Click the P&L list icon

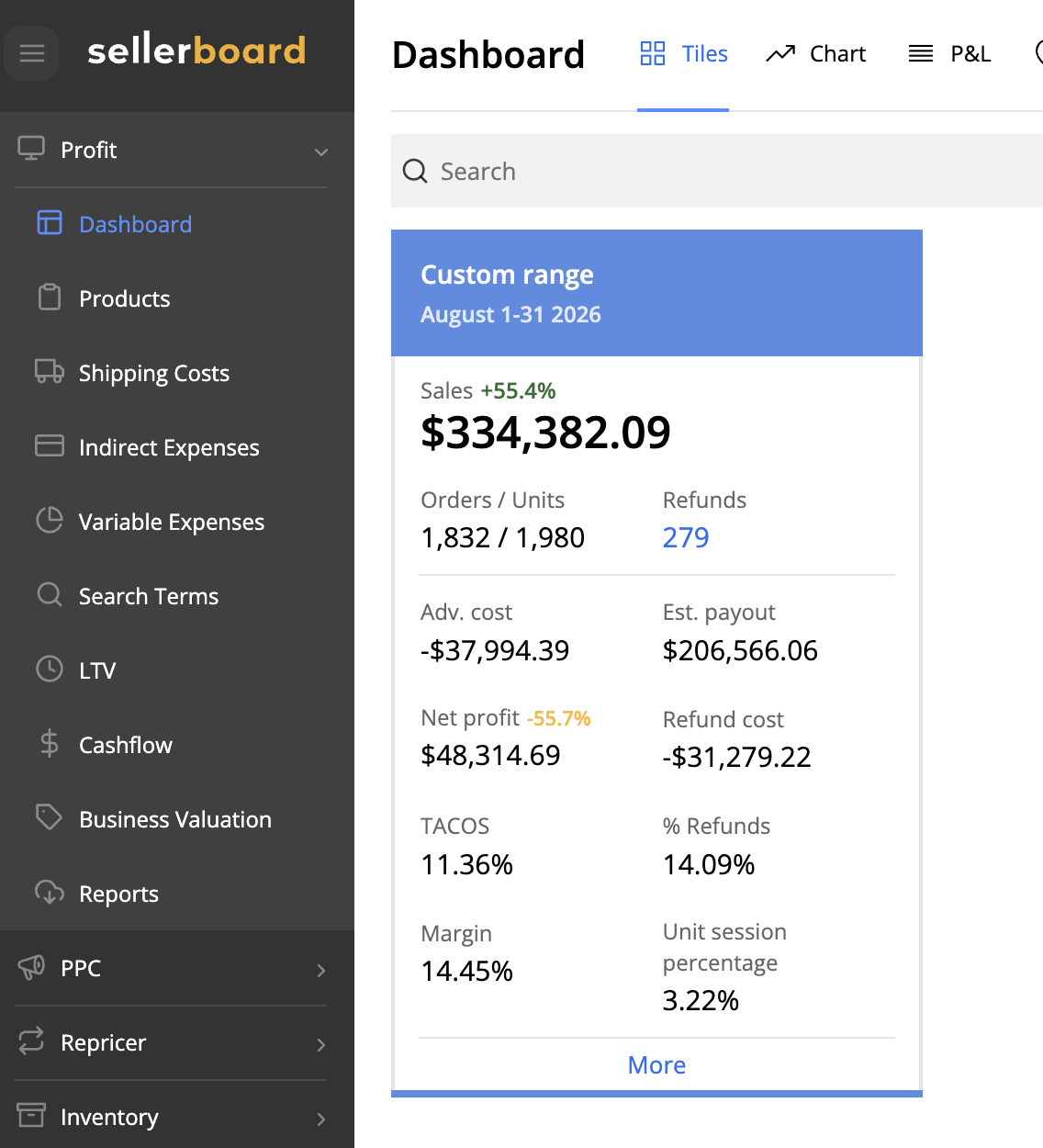tap(921, 54)
